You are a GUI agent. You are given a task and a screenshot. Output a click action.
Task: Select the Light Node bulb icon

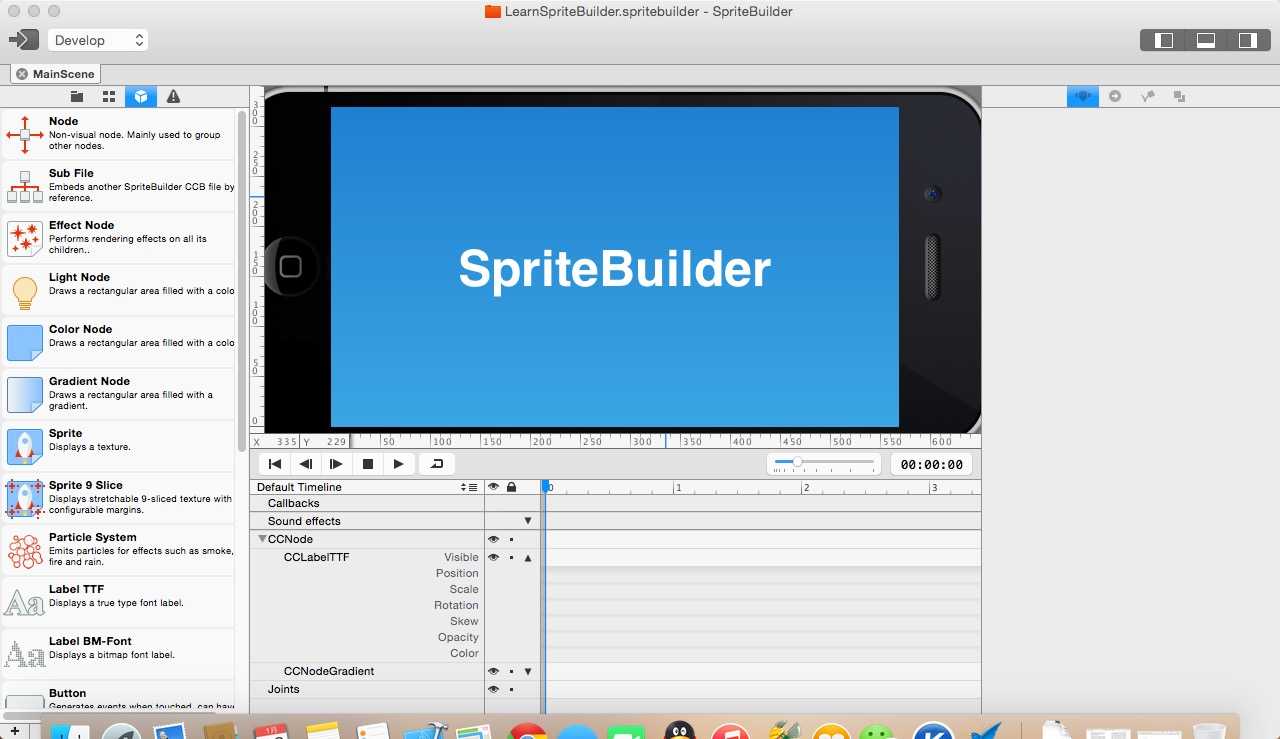[24, 291]
